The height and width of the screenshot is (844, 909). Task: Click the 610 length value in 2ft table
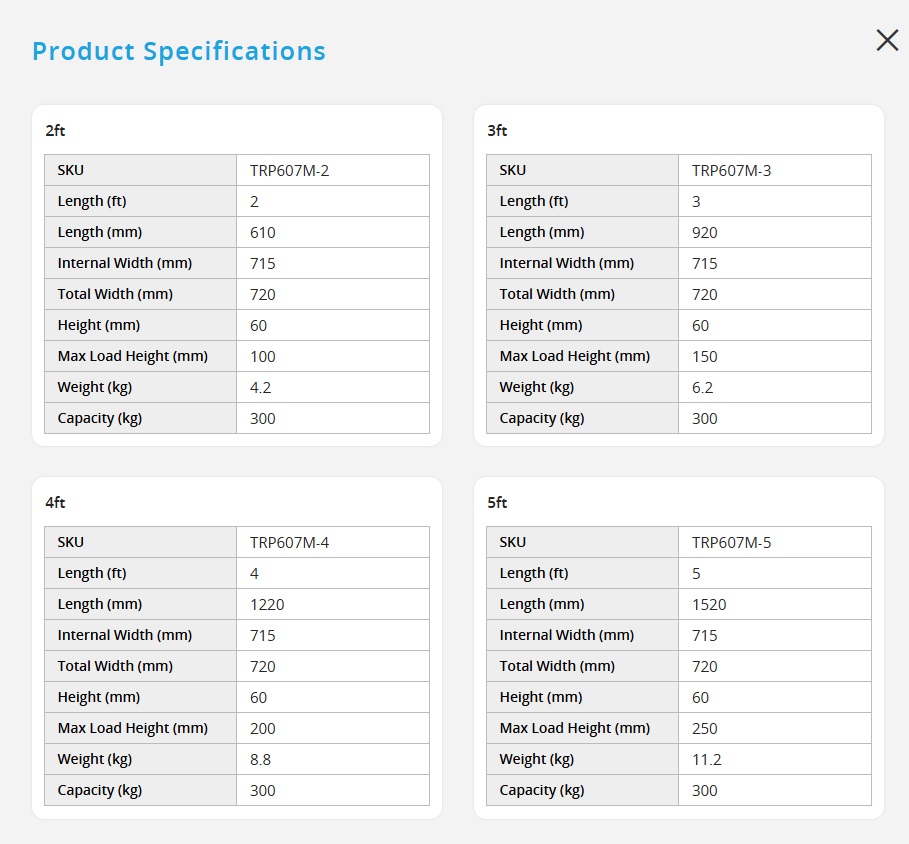coord(263,232)
